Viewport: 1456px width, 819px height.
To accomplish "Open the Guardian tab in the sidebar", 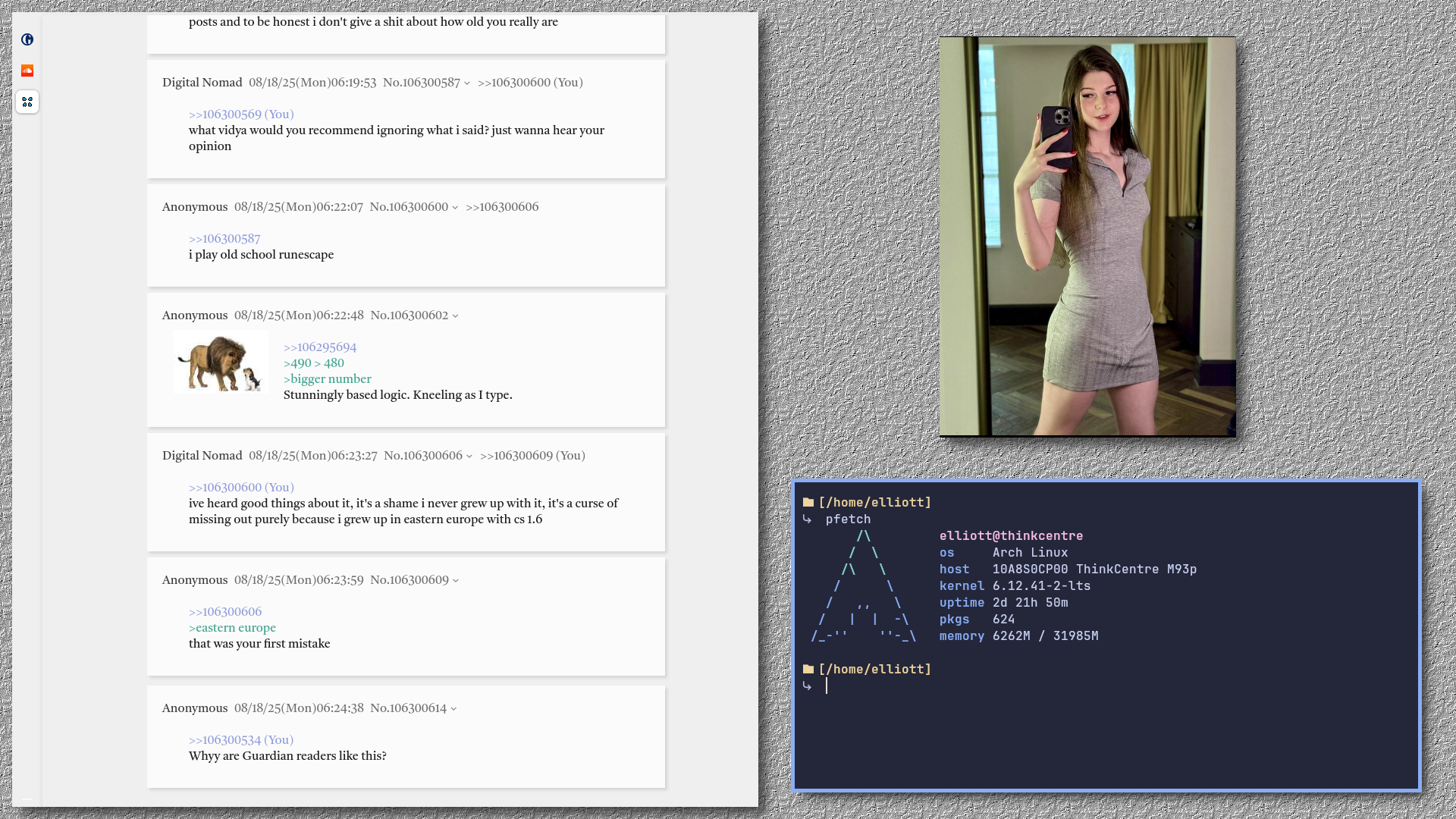I will click(x=27, y=39).
